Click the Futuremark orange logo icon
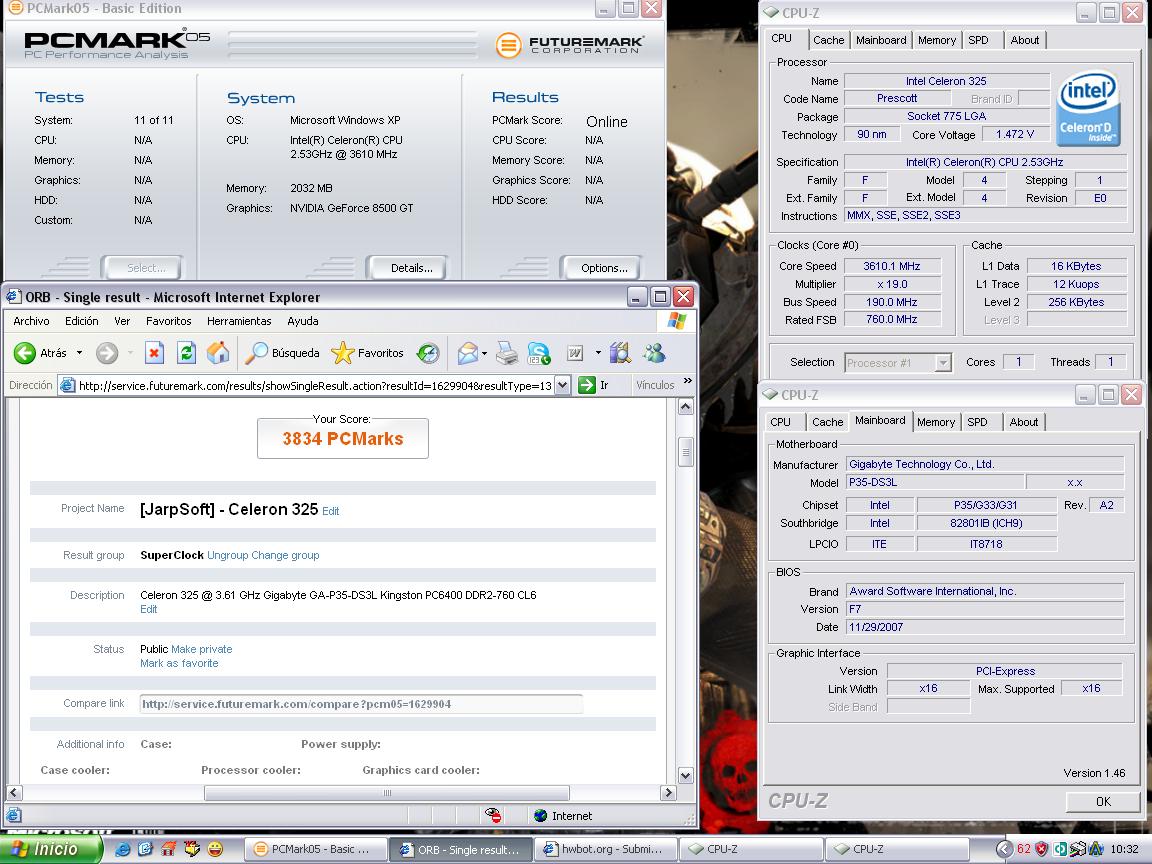 coord(508,45)
